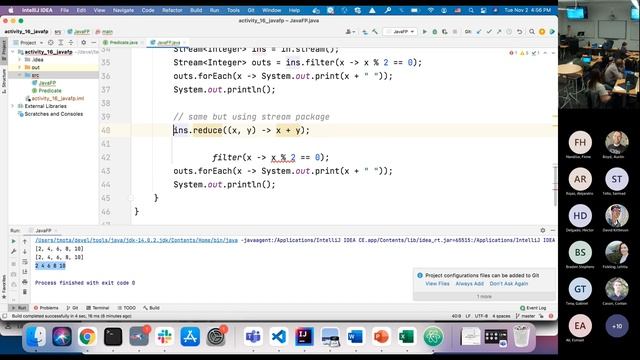Click the error and warning inspection widget
This screenshot has width=640, height=360.
525,53
